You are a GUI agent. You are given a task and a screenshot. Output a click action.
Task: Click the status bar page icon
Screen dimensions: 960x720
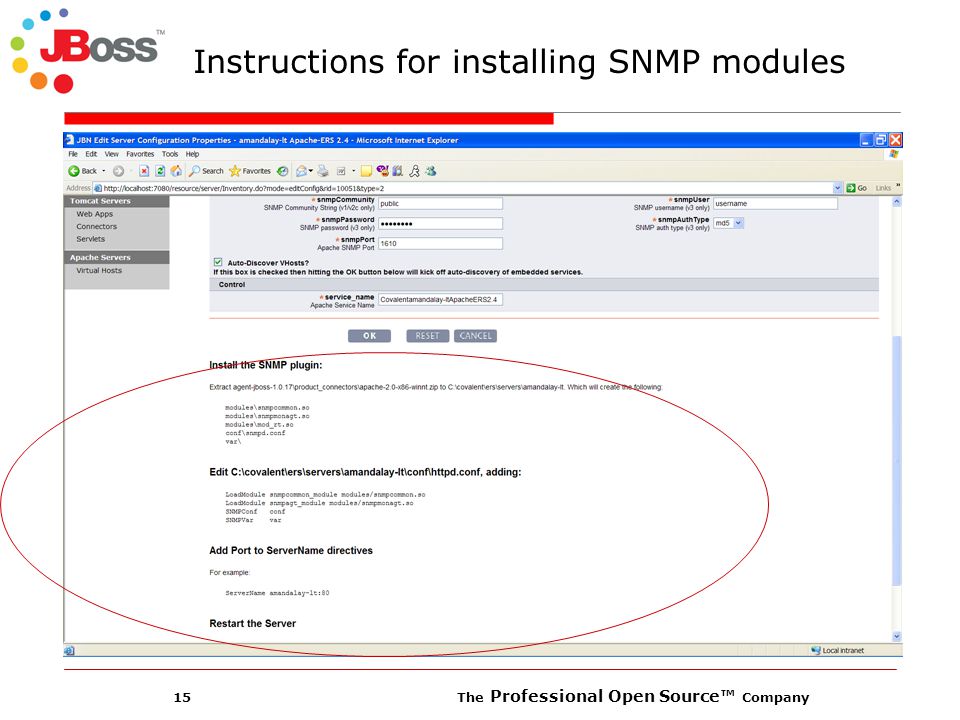tap(69, 651)
